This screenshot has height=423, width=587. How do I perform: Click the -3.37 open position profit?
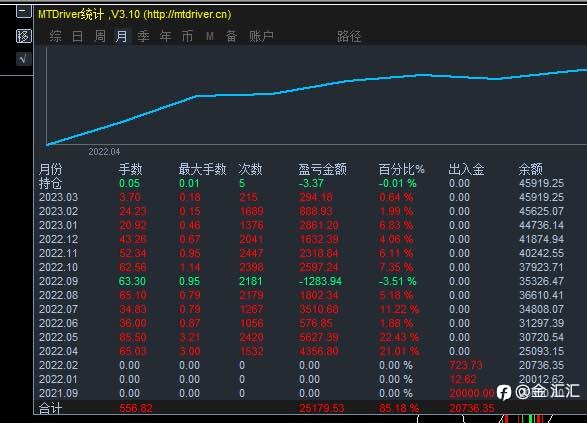(311, 183)
